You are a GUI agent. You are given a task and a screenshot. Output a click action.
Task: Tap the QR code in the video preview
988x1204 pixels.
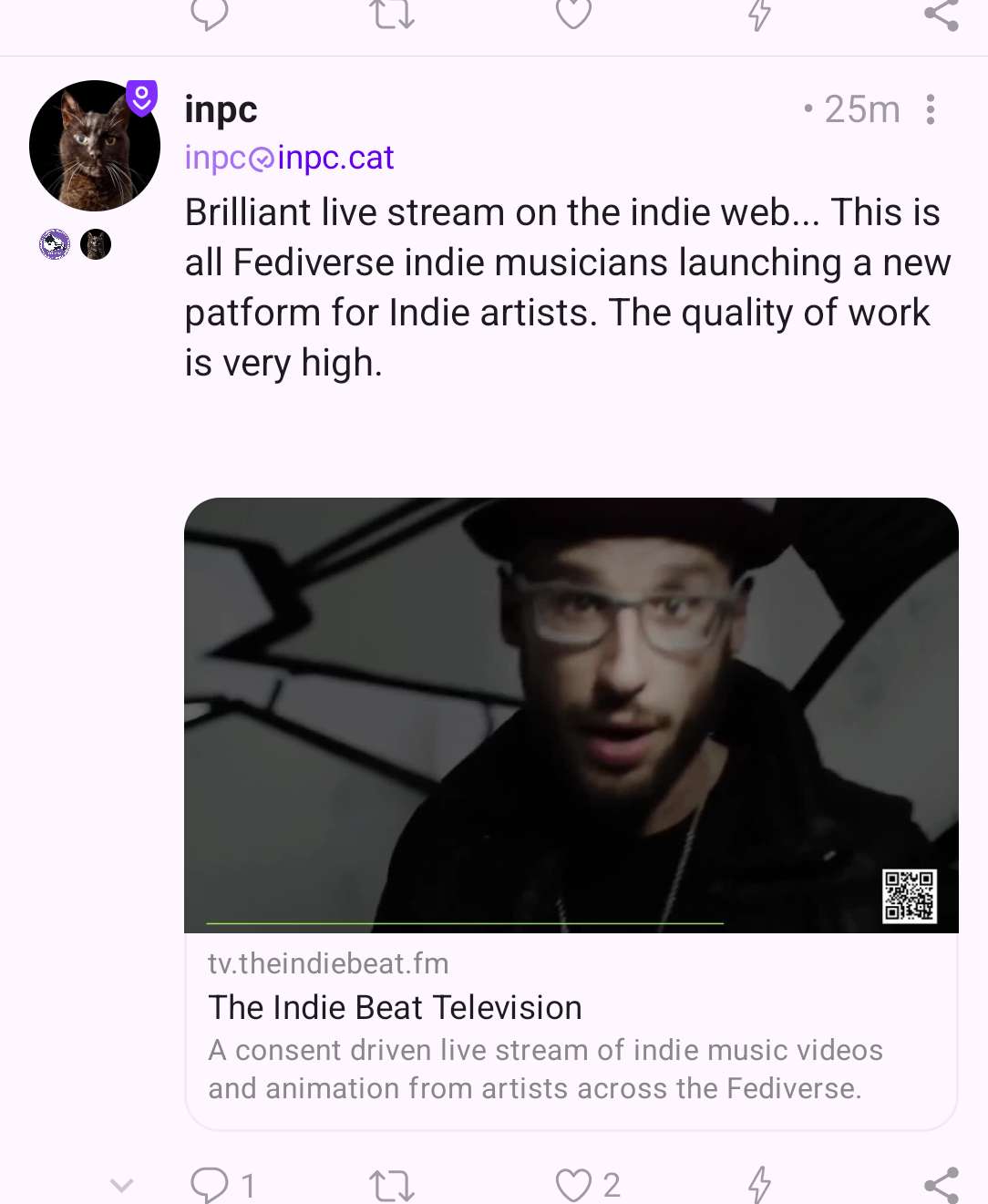coord(910,896)
